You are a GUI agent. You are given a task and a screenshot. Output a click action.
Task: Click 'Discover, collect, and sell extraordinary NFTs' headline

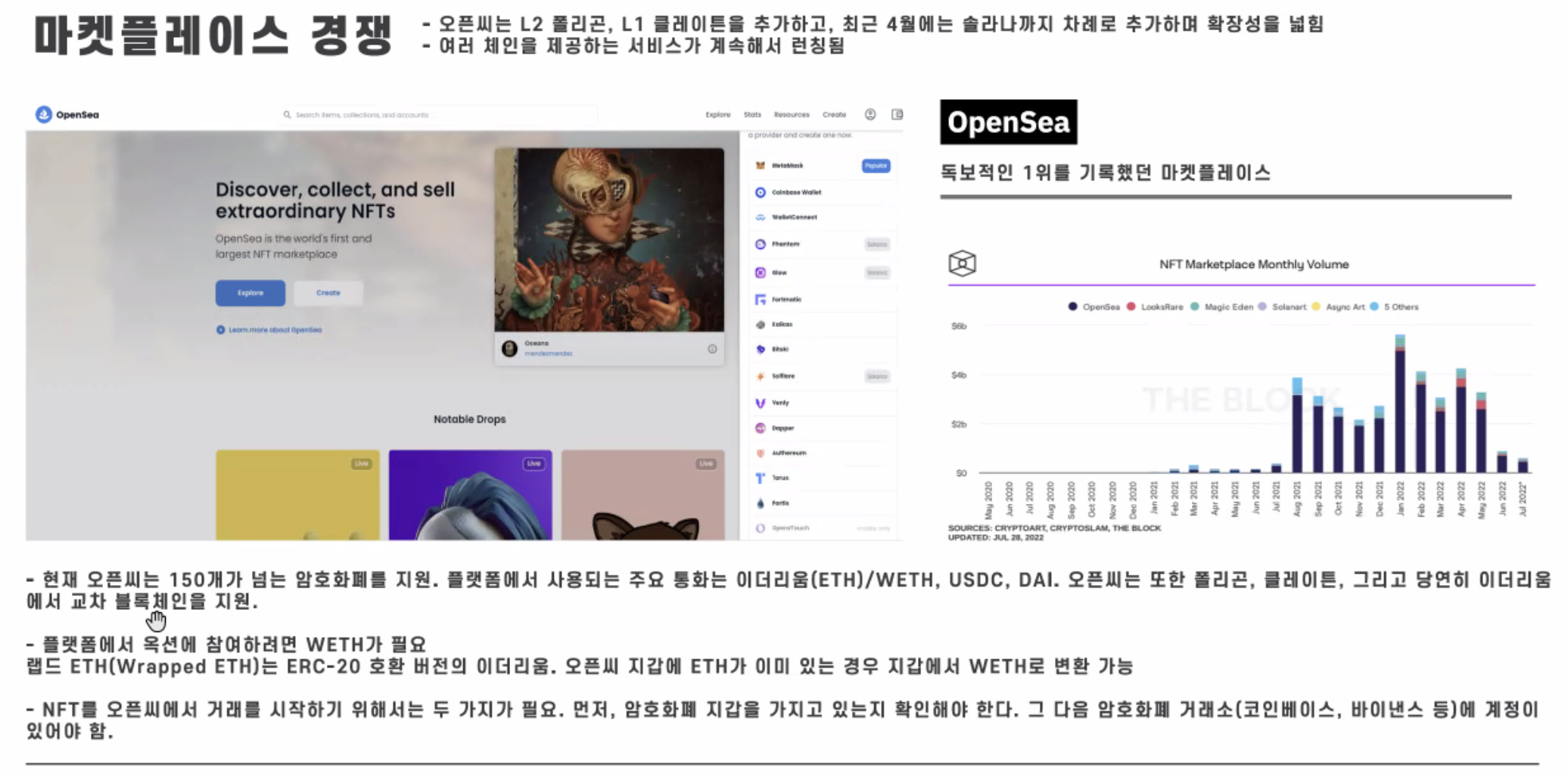click(x=335, y=200)
